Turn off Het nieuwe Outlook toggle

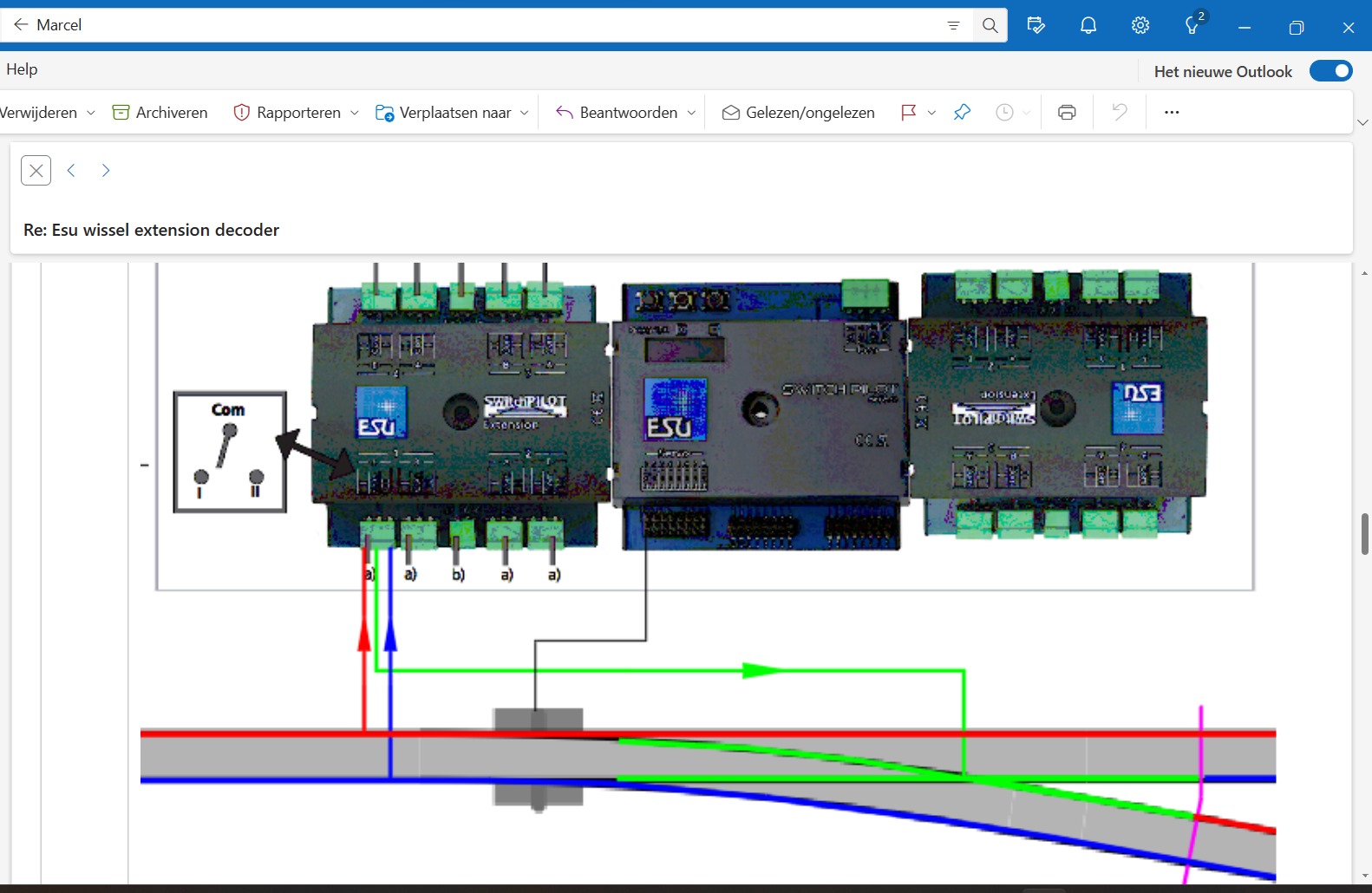1330,71
